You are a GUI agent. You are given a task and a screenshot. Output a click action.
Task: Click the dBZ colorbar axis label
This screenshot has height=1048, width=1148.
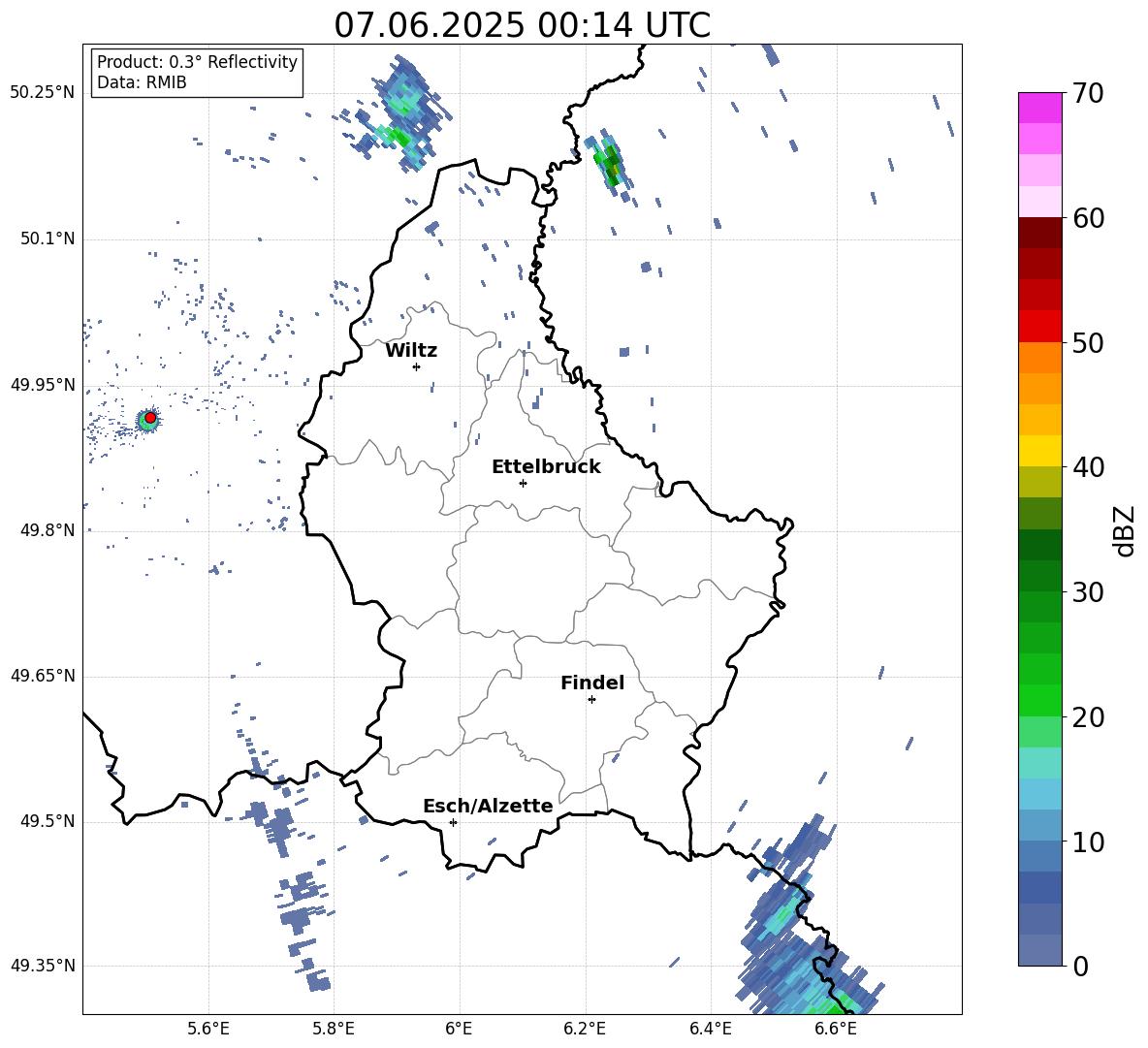1124,530
